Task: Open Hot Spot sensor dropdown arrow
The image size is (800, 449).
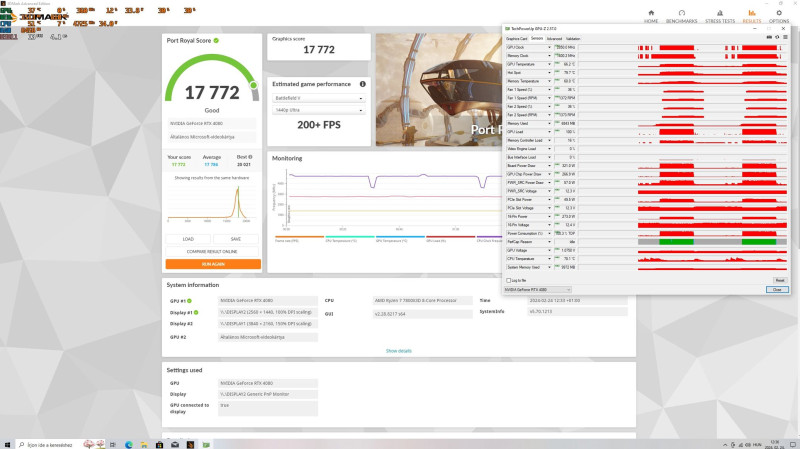Action: (549, 72)
